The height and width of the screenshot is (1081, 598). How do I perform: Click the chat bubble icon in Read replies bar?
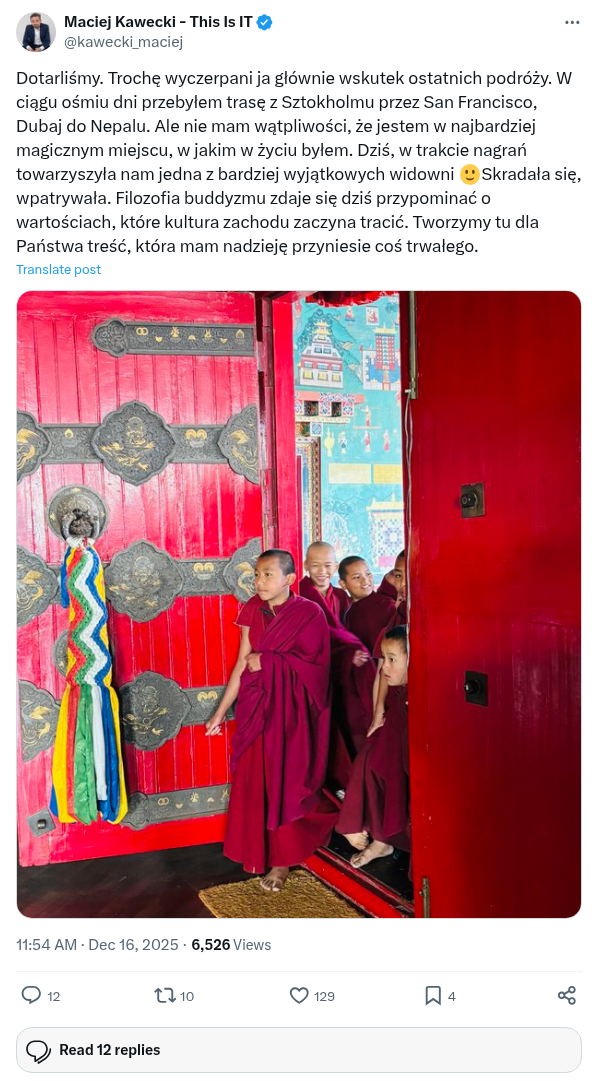click(x=39, y=1051)
